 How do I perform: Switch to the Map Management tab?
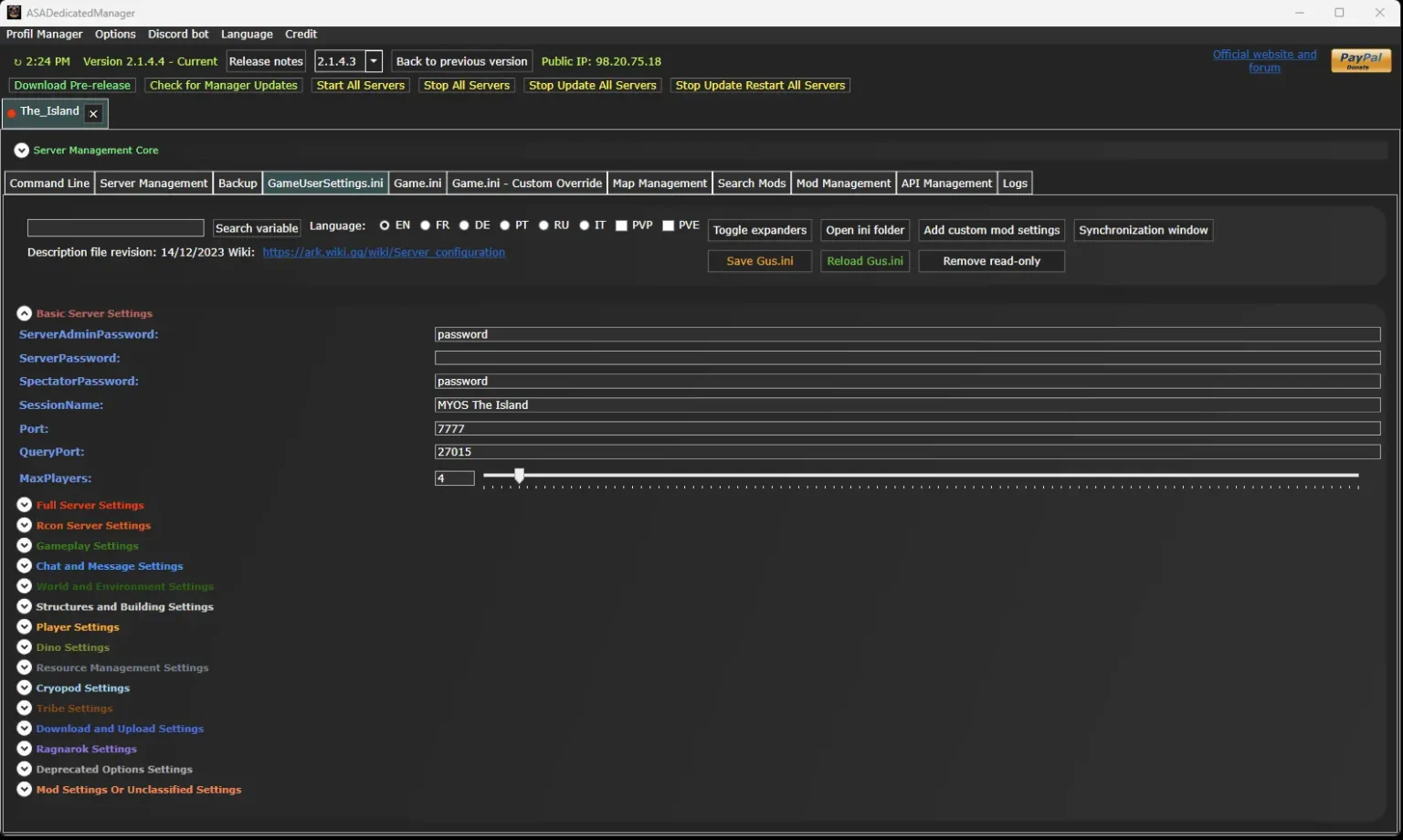[x=659, y=184]
